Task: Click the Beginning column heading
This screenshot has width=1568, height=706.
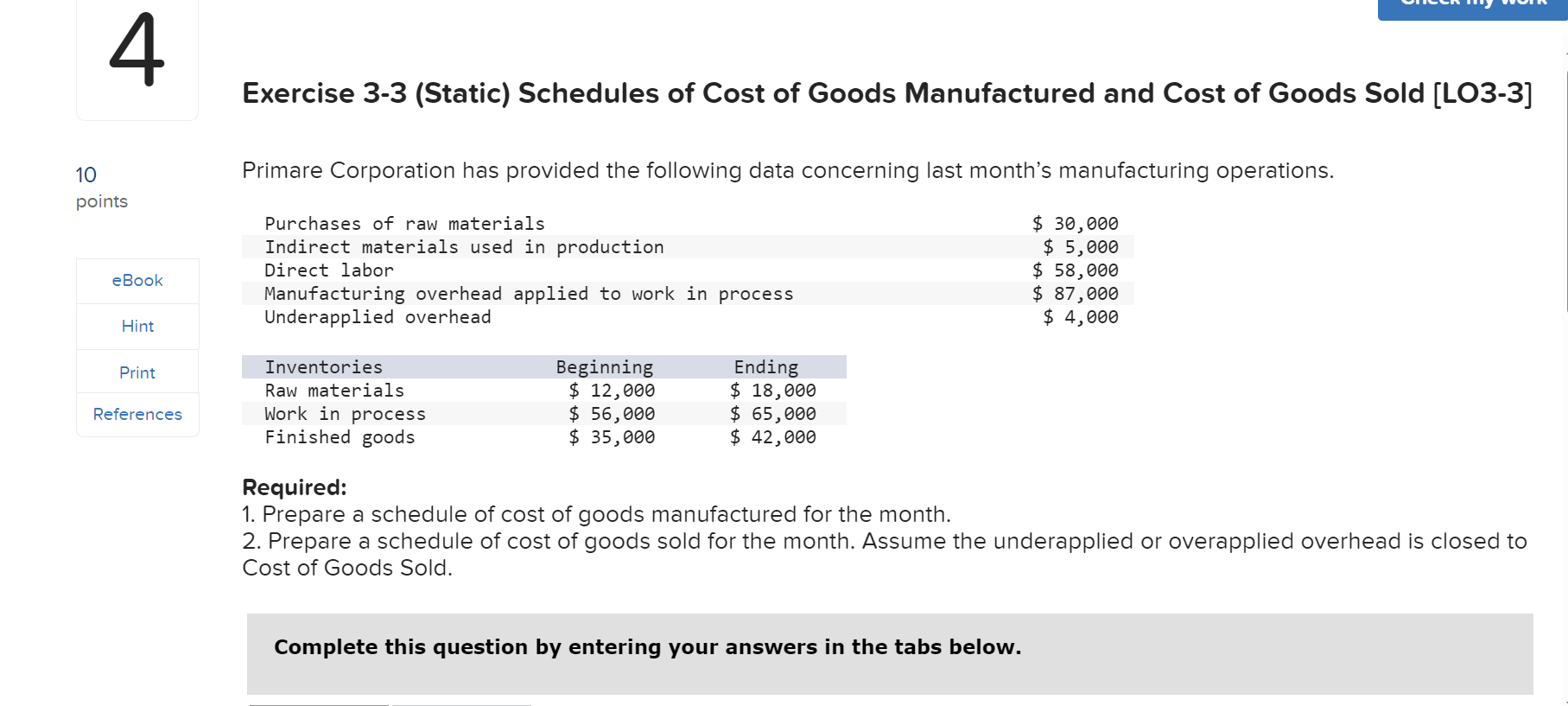Action: tap(605, 366)
